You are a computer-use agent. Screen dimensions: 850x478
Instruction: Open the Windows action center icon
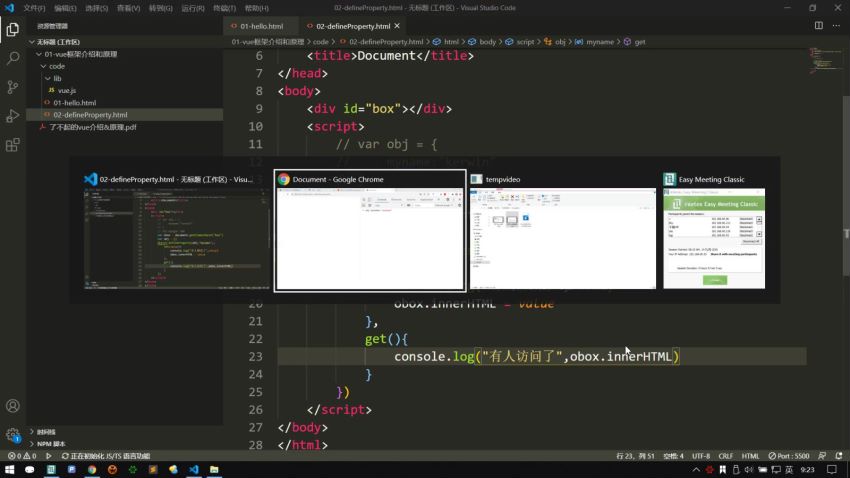tap(832, 470)
